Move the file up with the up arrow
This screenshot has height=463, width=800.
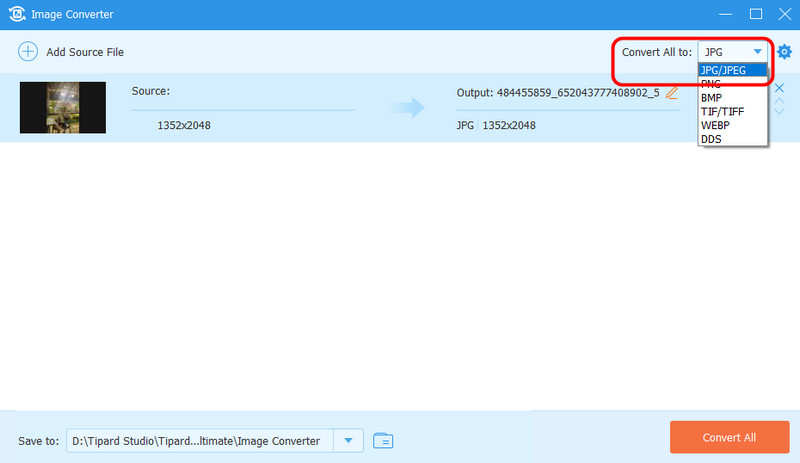tap(780, 100)
